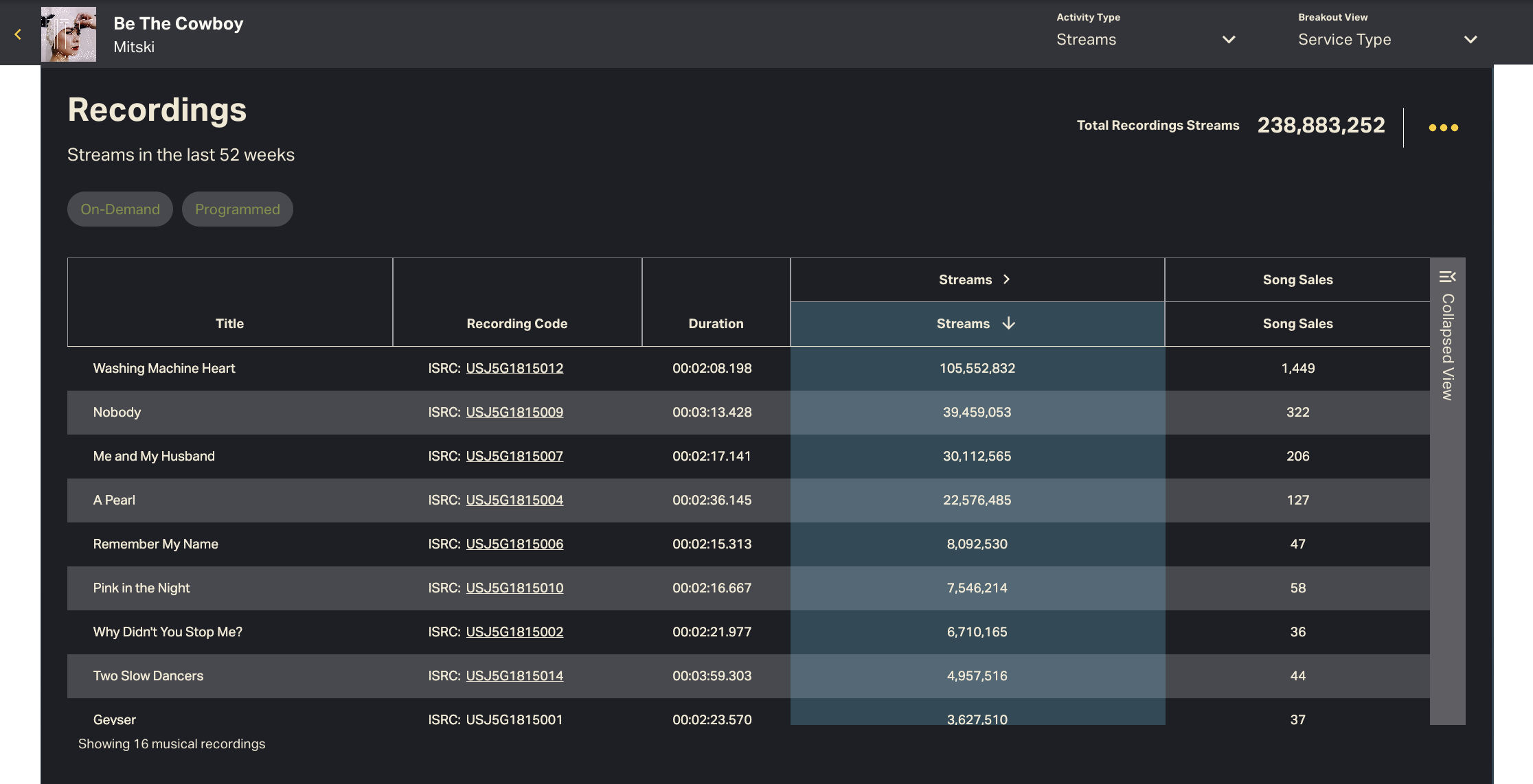The image size is (1533, 784).
Task: Click the Collapsed View list icon
Action: coord(1447,277)
